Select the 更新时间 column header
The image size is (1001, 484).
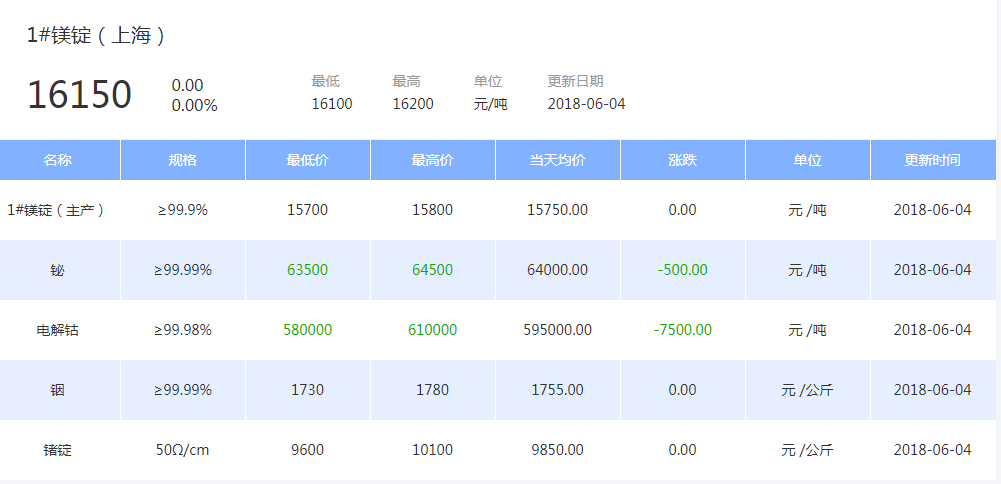(932, 160)
